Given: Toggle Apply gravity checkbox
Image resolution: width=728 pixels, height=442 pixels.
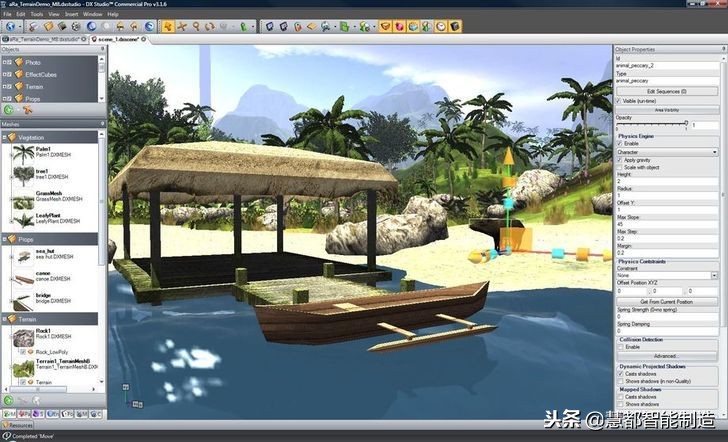Looking at the screenshot, I should 619,160.
